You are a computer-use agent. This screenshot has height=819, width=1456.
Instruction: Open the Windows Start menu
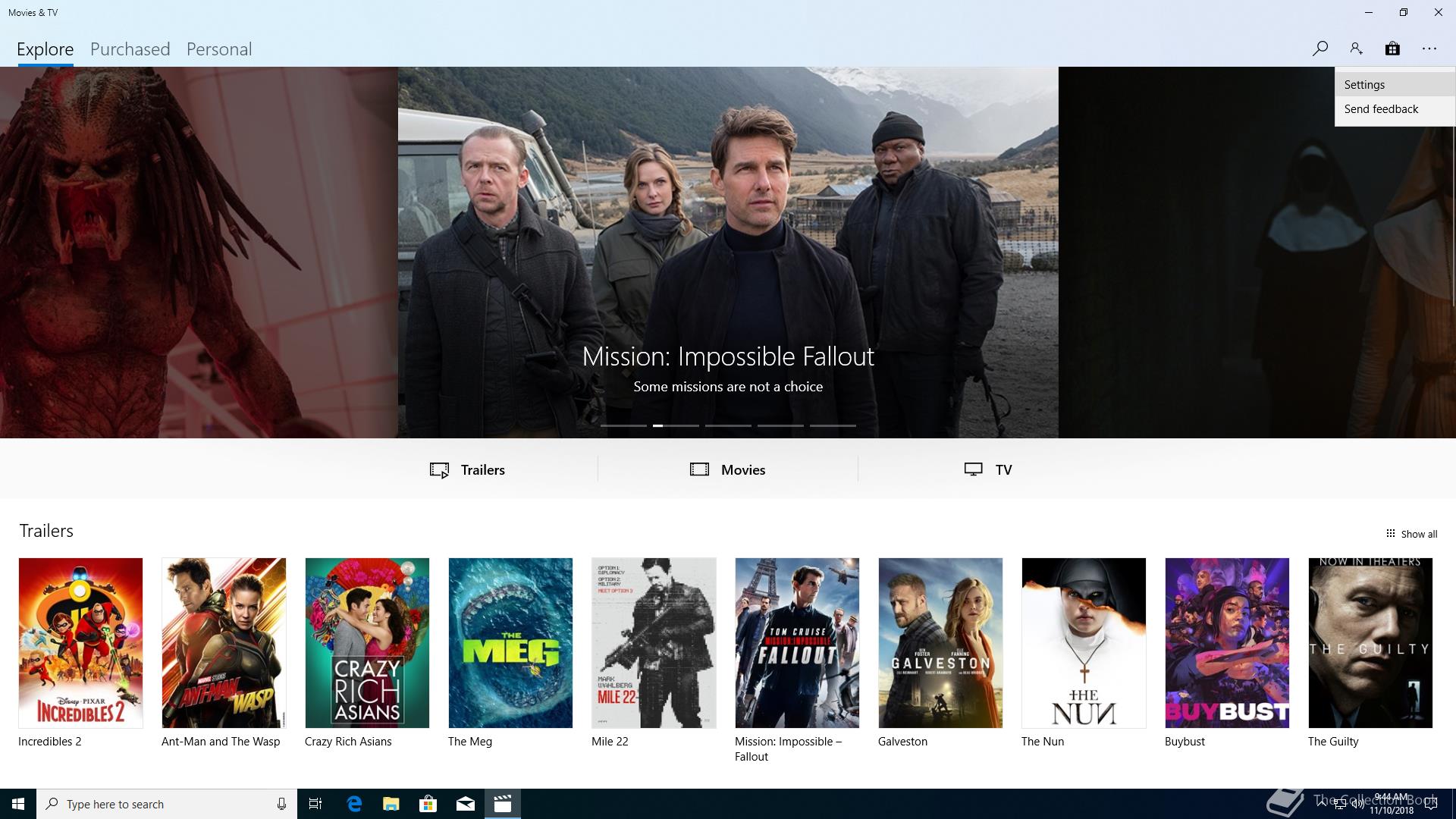pyautogui.click(x=18, y=804)
